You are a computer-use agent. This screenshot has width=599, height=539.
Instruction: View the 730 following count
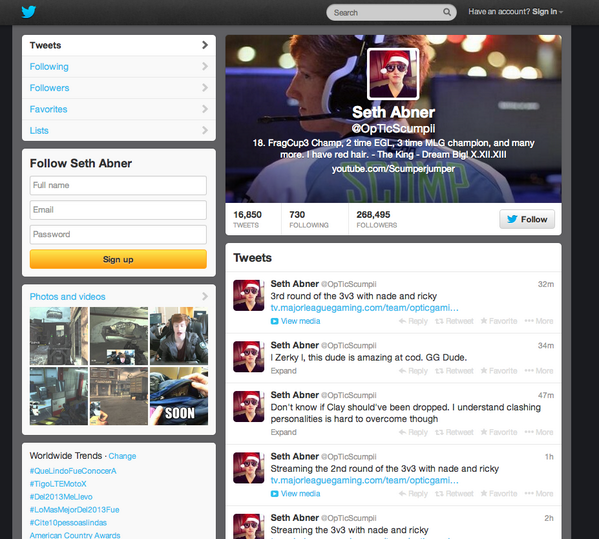click(309, 219)
